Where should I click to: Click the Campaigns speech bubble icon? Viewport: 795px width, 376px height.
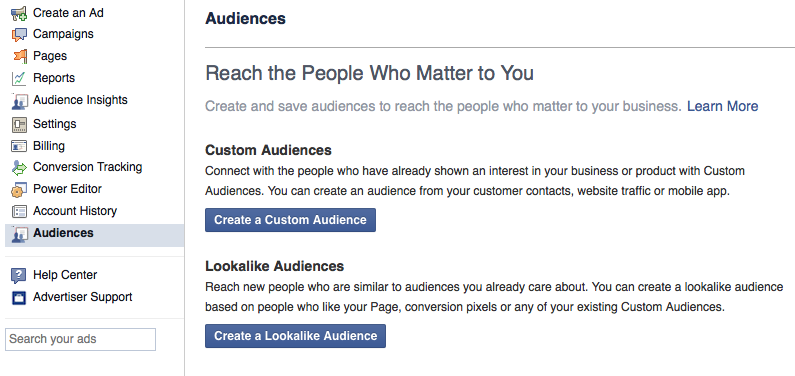click(x=19, y=34)
